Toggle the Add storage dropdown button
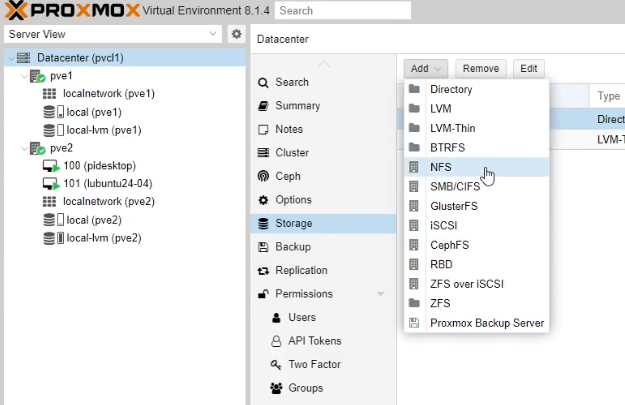 tap(426, 69)
